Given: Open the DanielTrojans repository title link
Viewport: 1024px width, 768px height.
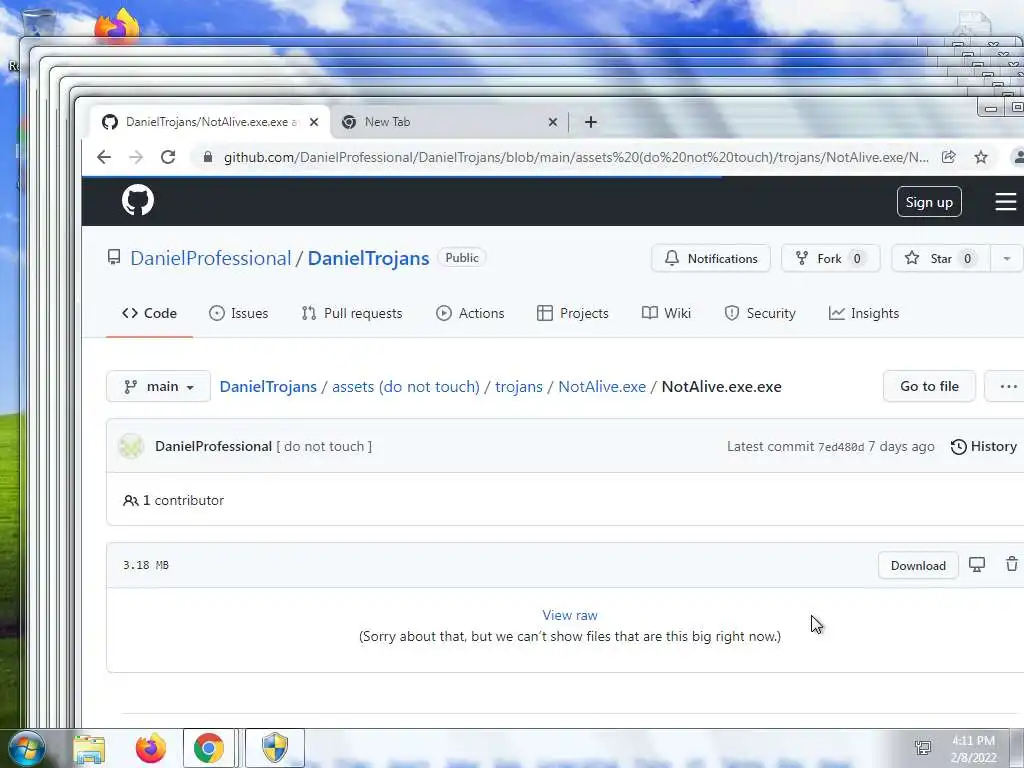Looking at the screenshot, I should pos(368,258).
